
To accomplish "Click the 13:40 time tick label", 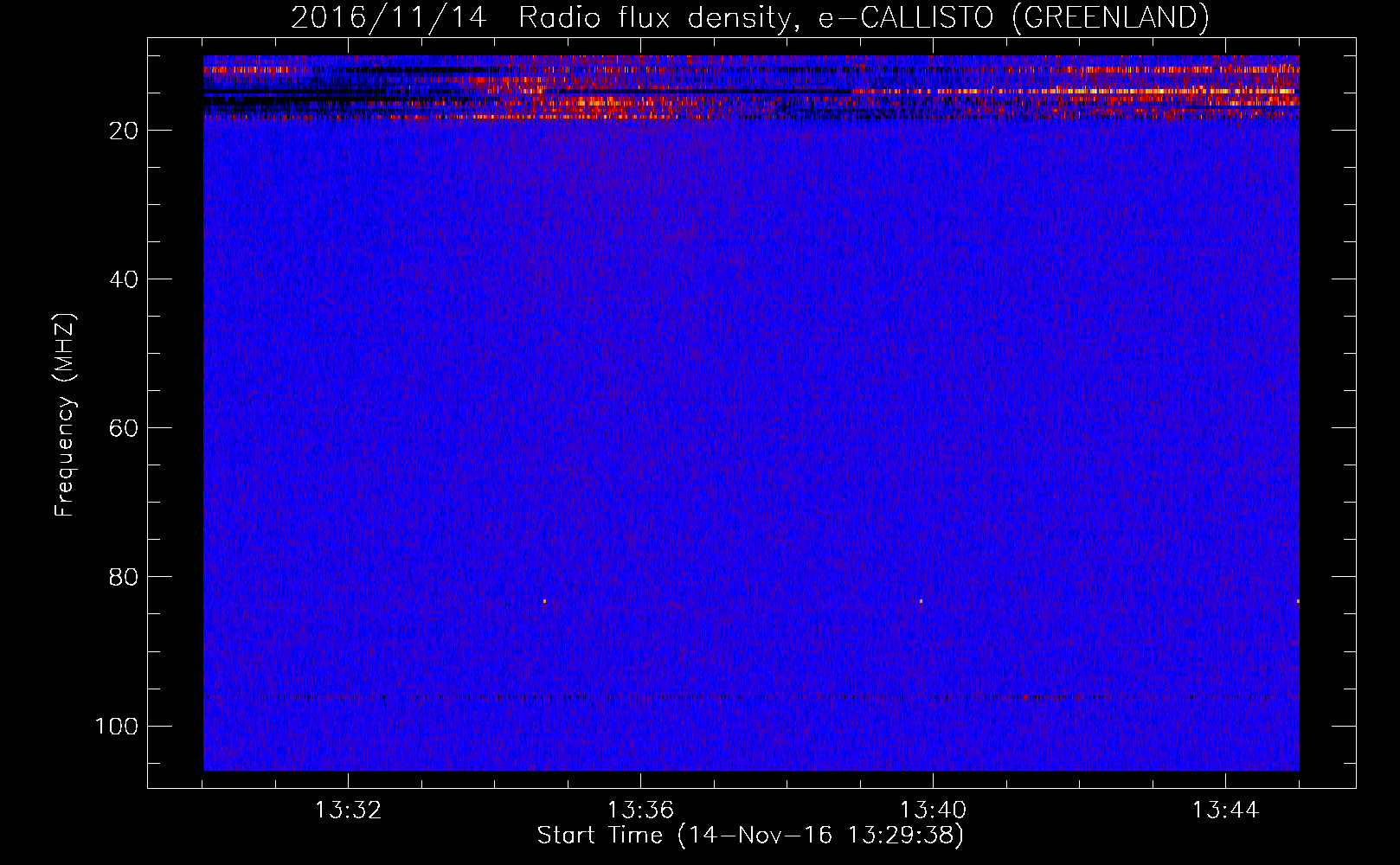I will (933, 811).
